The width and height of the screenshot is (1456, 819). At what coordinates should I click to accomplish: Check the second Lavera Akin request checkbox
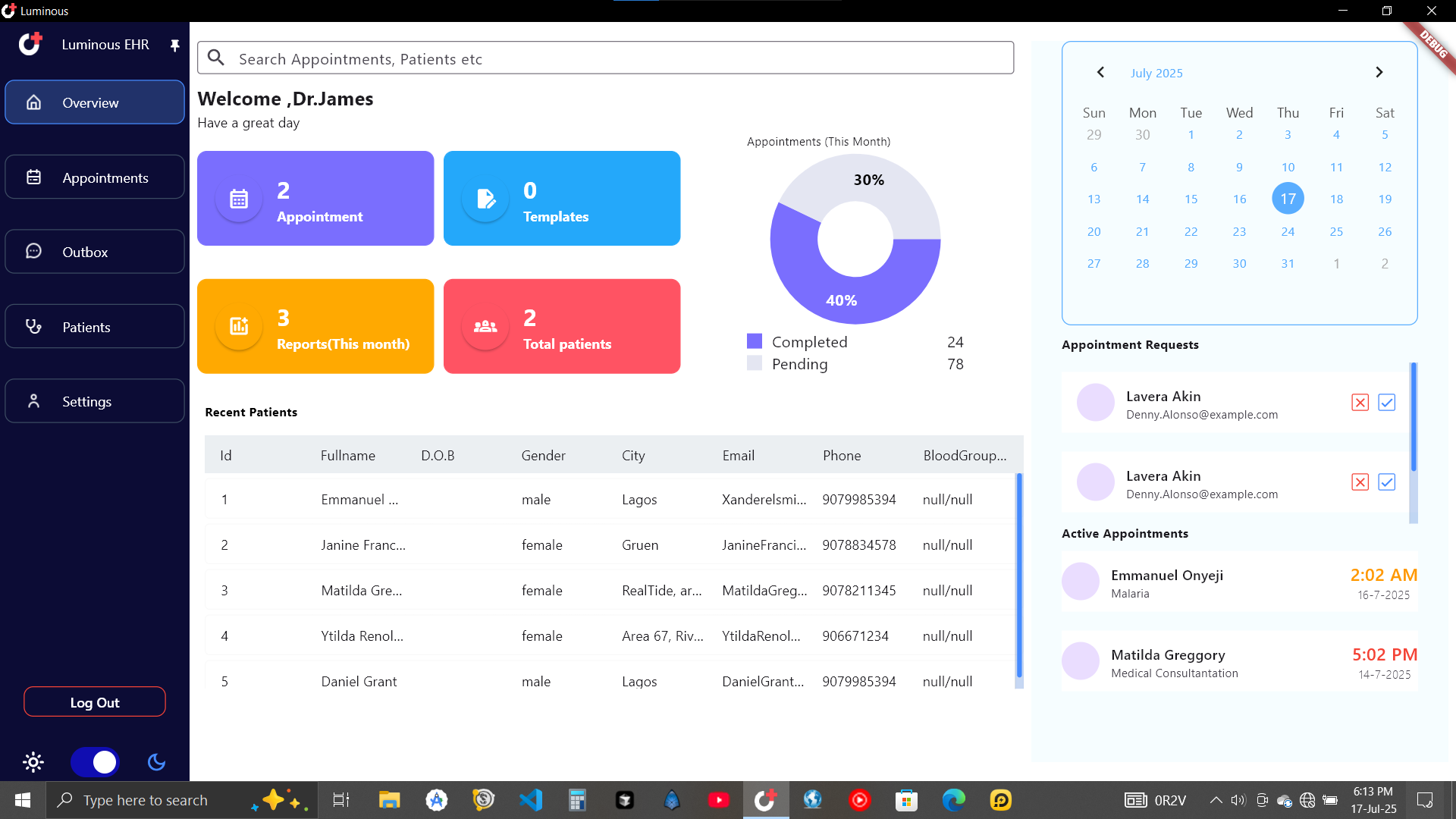click(x=1387, y=482)
